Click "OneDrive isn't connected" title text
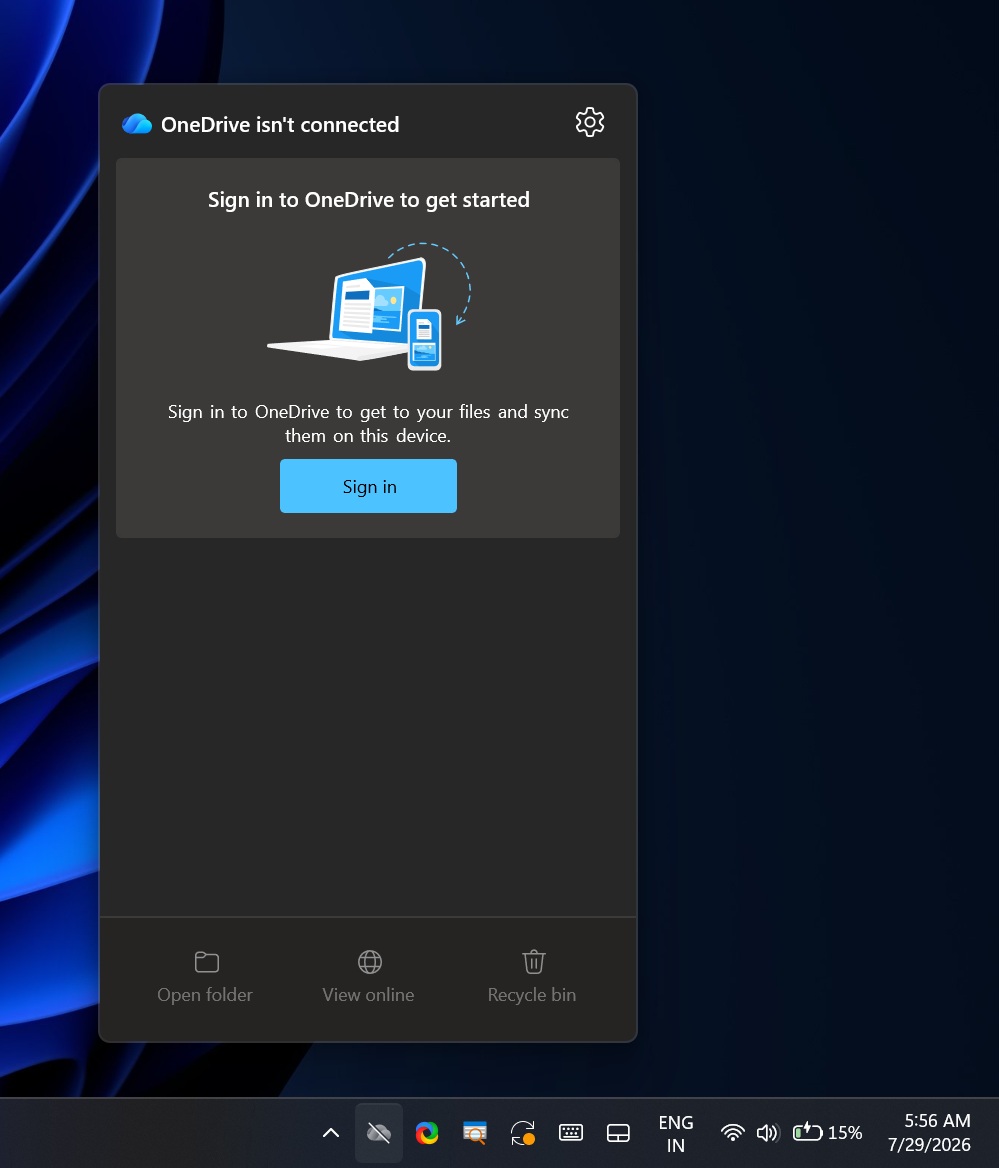The width and height of the screenshot is (999, 1168). click(280, 124)
